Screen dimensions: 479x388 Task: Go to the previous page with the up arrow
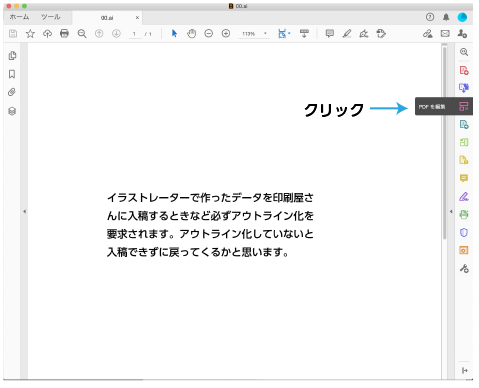tap(99, 34)
